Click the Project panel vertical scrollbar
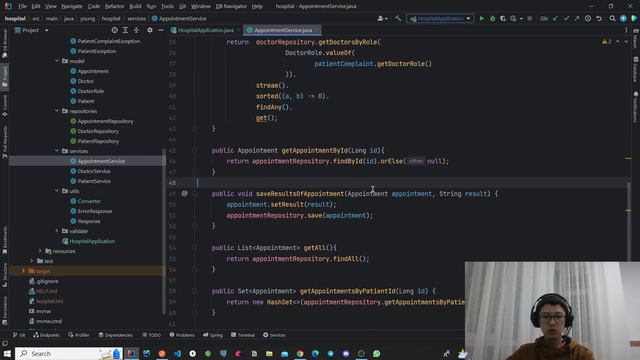This screenshot has width=640, height=360. pyautogui.click(x=164, y=231)
